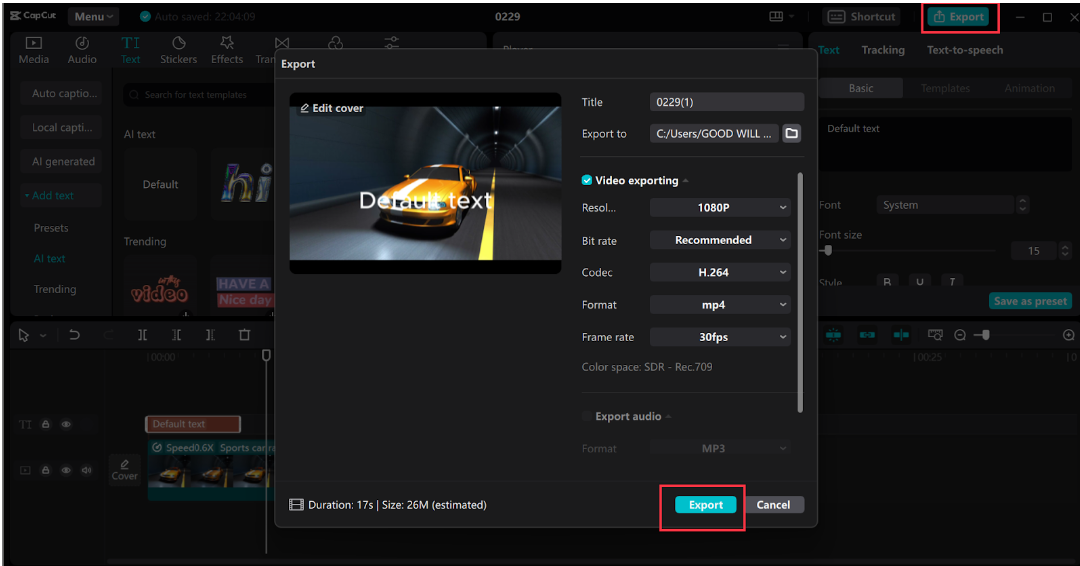
Task: Choose the selection cursor tool in timeline
Action: pyautogui.click(x=24, y=335)
